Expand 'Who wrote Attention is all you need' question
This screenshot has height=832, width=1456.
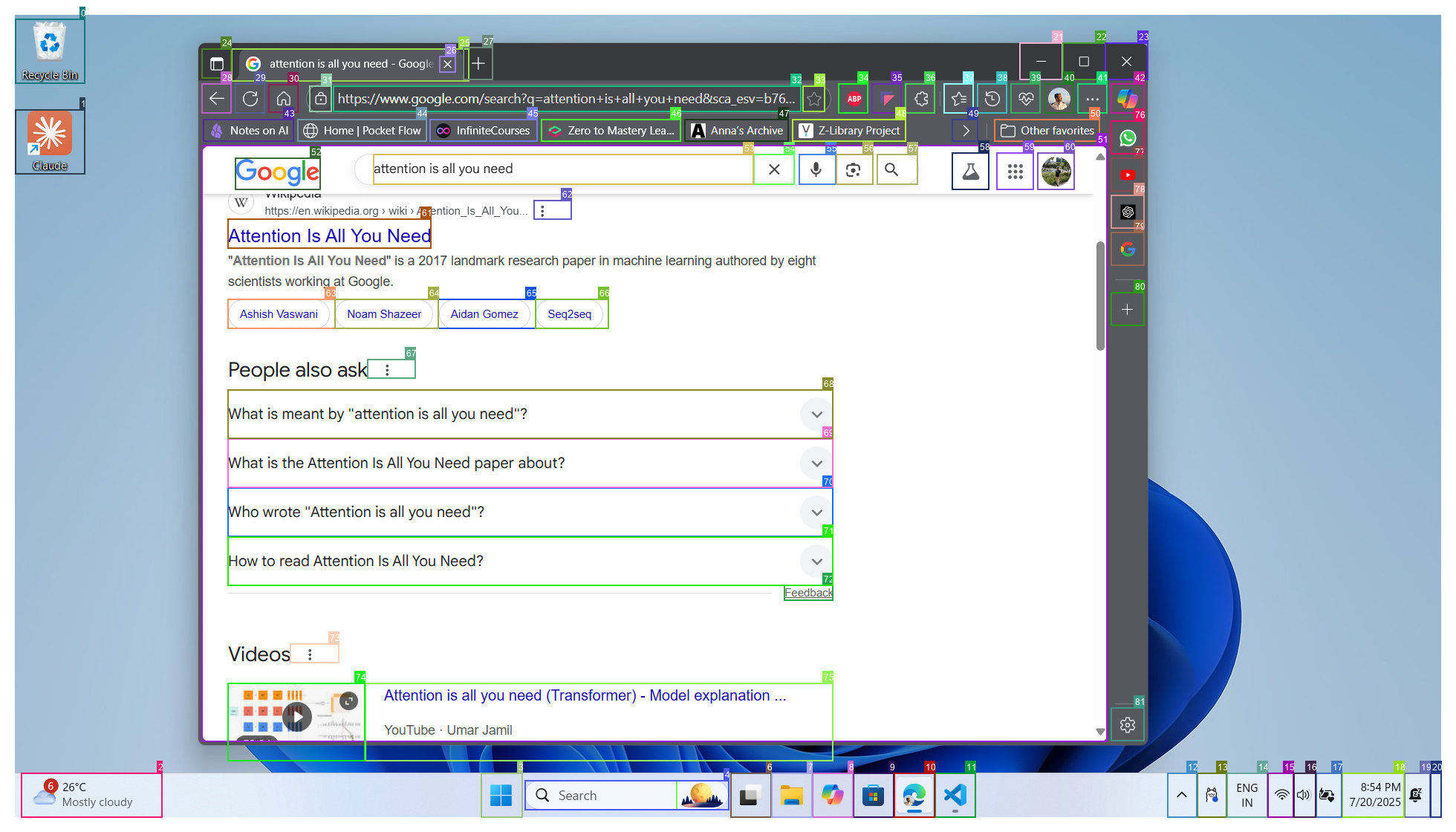(x=530, y=512)
